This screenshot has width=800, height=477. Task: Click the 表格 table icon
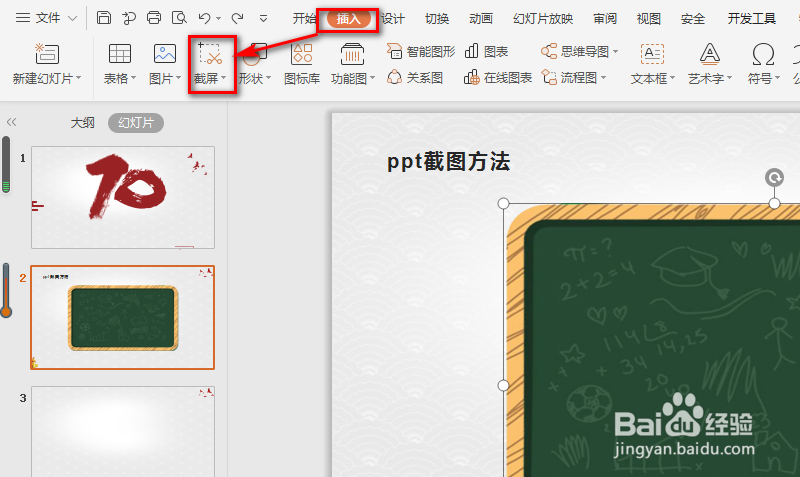(120, 54)
